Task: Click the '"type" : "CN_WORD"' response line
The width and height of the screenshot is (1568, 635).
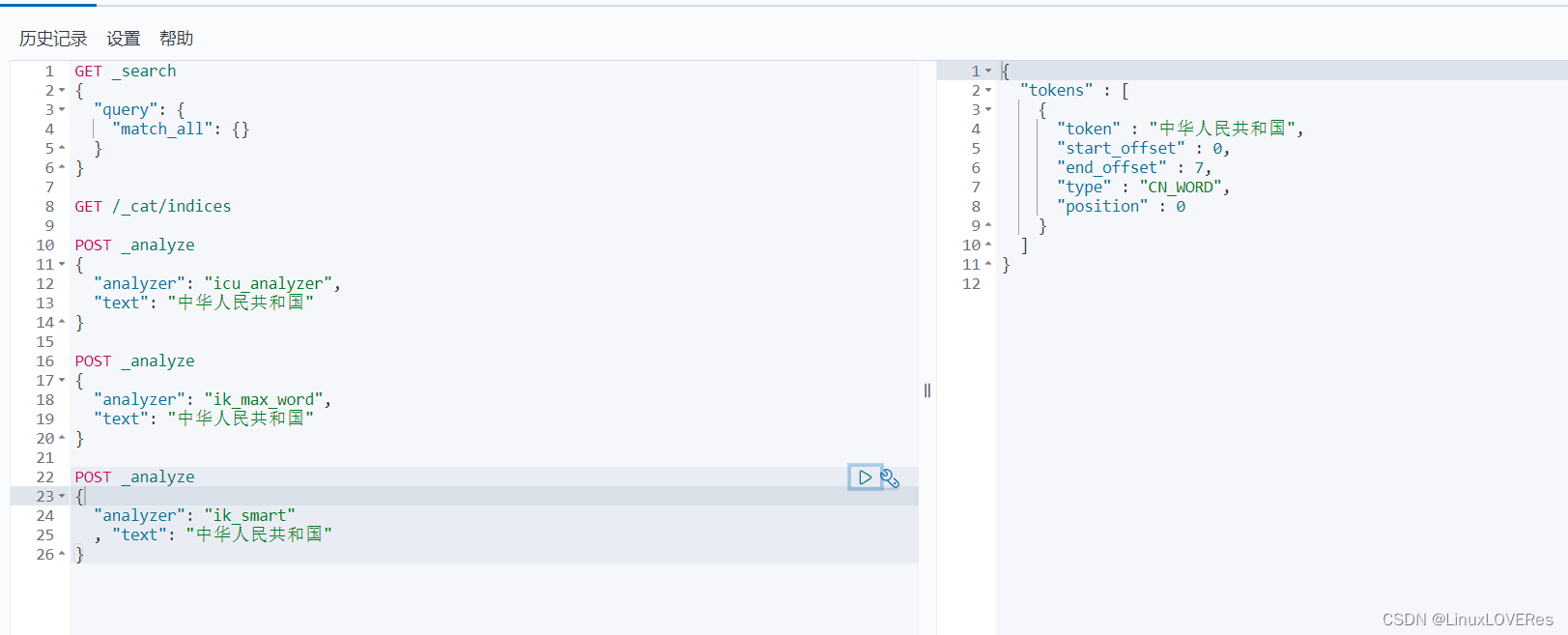Action: (x=1144, y=188)
